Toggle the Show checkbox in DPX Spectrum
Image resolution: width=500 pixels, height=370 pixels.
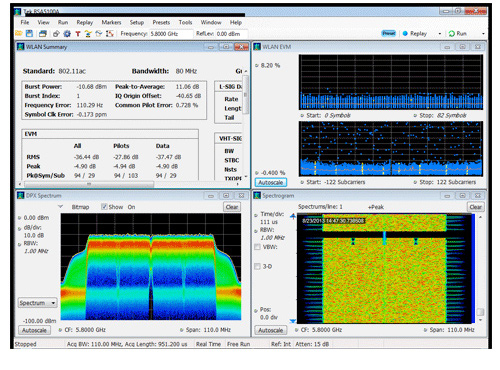click(x=104, y=207)
